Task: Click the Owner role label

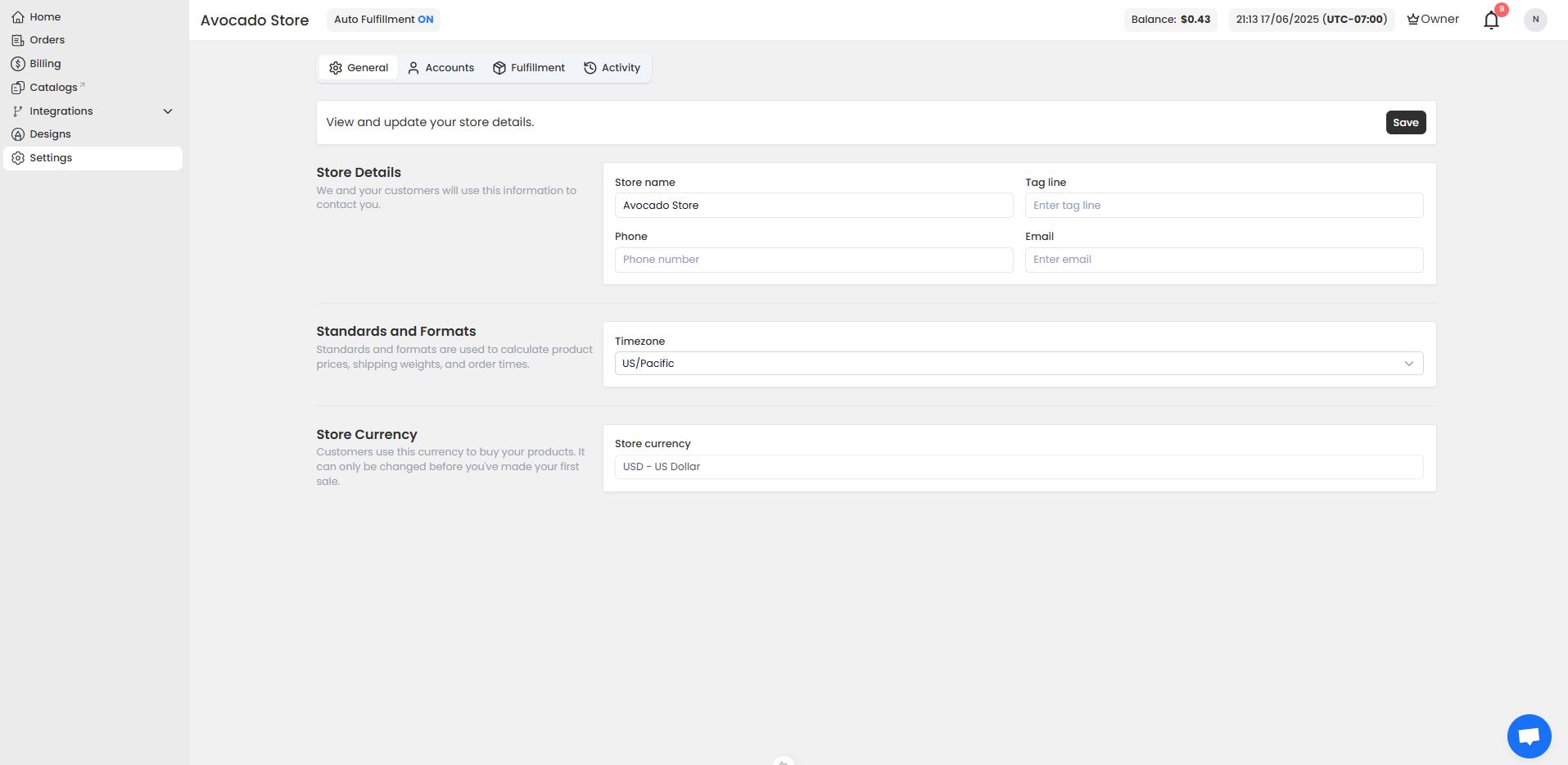Action: point(1439,19)
